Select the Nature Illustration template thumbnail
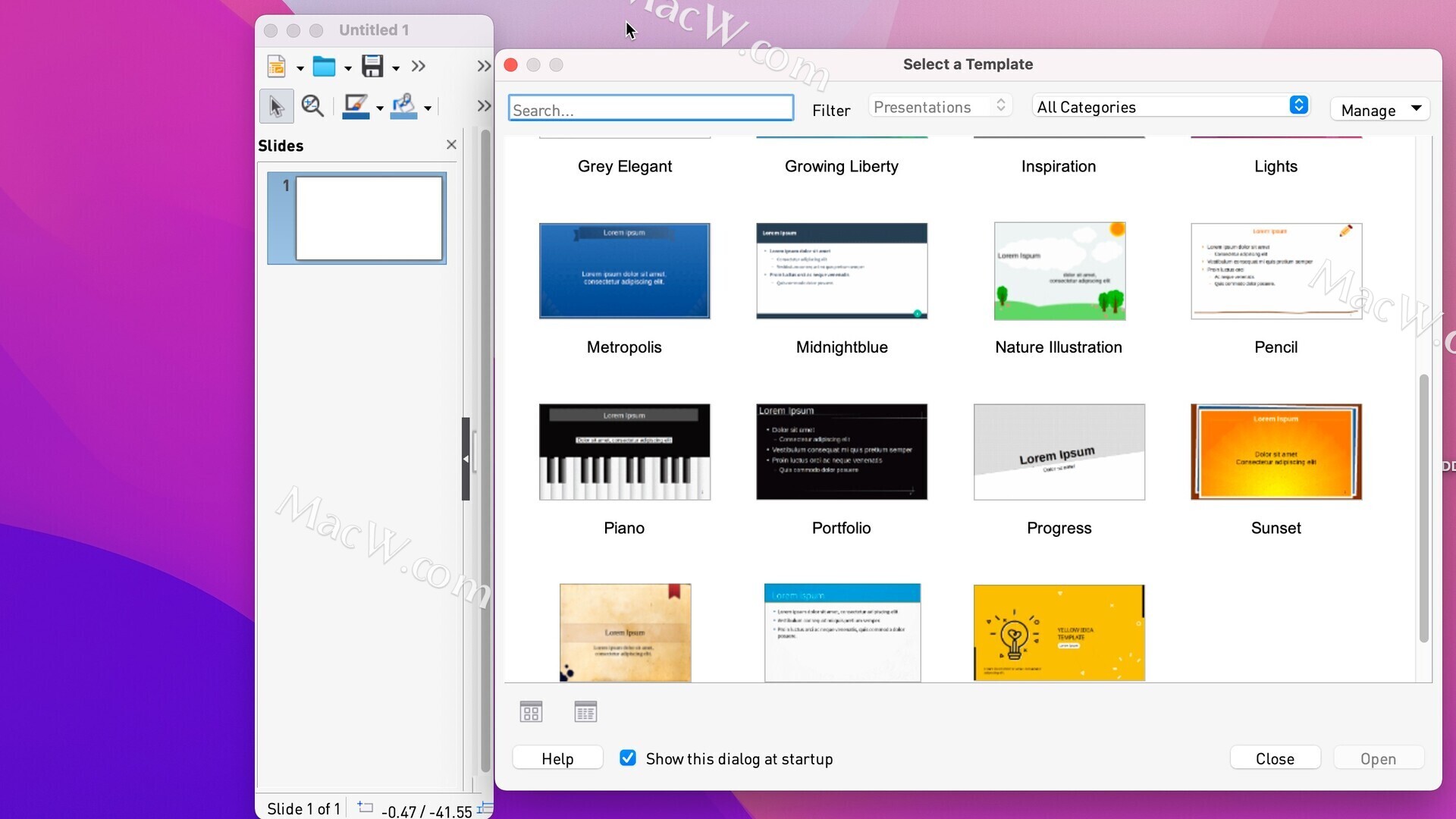The height and width of the screenshot is (819, 1456). 1059,271
